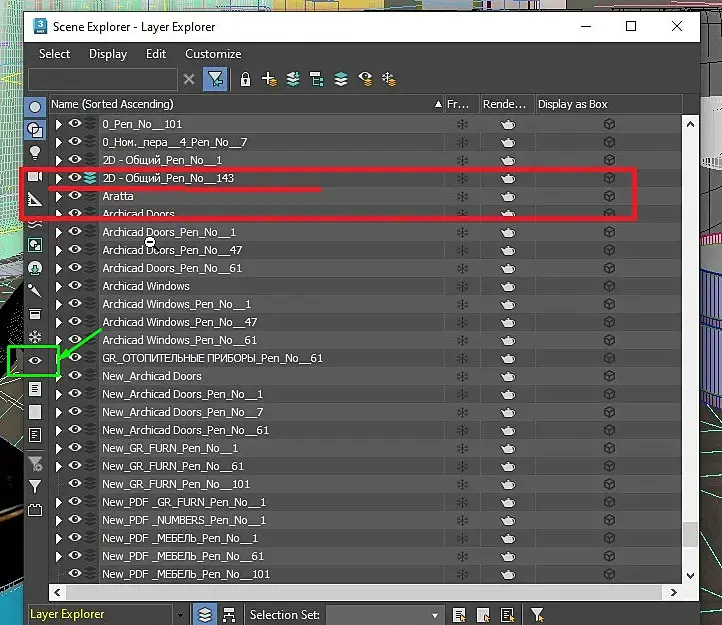
Task: Toggle eye icon for New_PDF _МЕБЕЛЬ_Pen_No__61
Action: coord(75,555)
